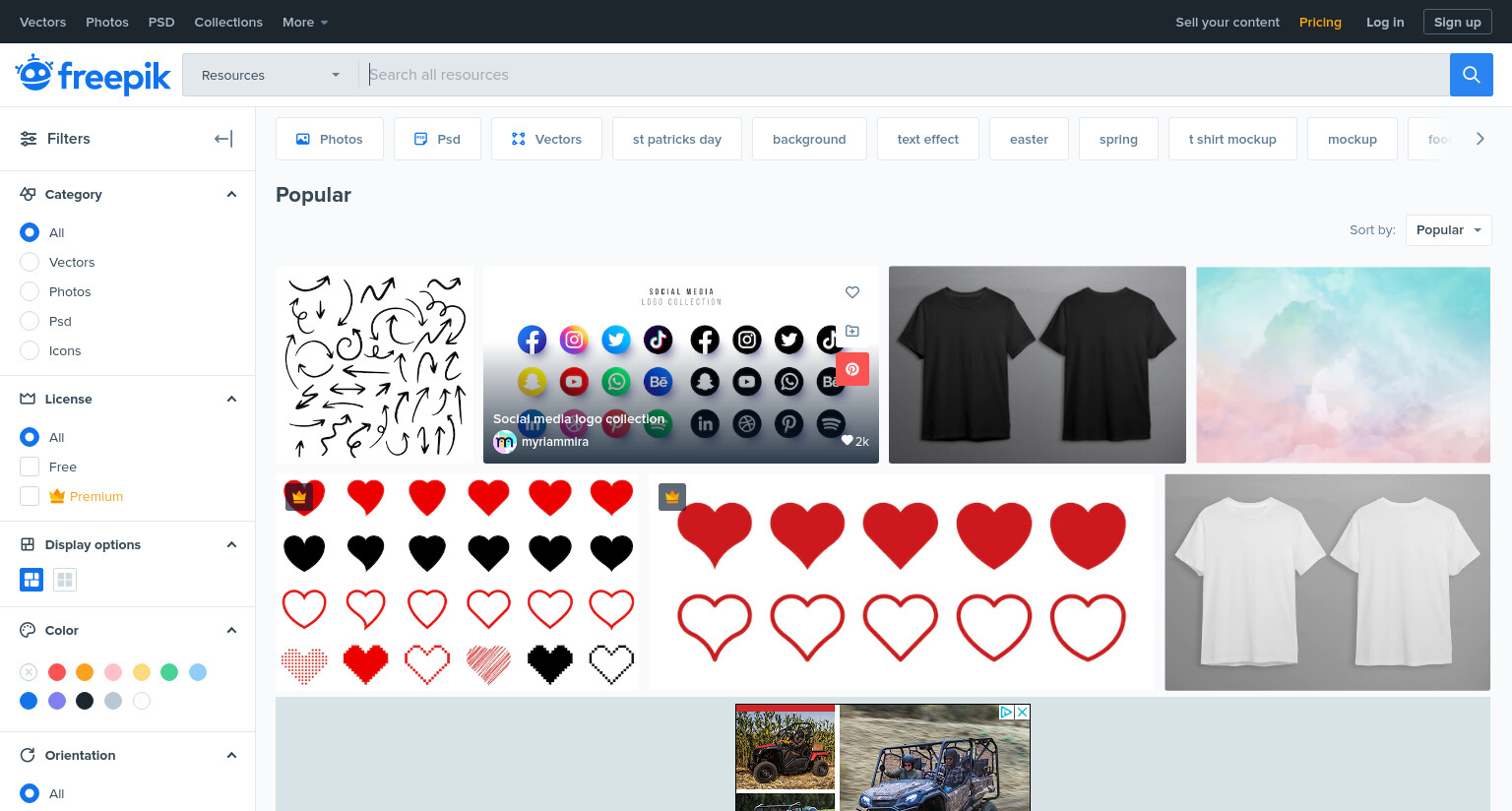Click the License section icon
1512x811 pixels.
[x=28, y=399]
